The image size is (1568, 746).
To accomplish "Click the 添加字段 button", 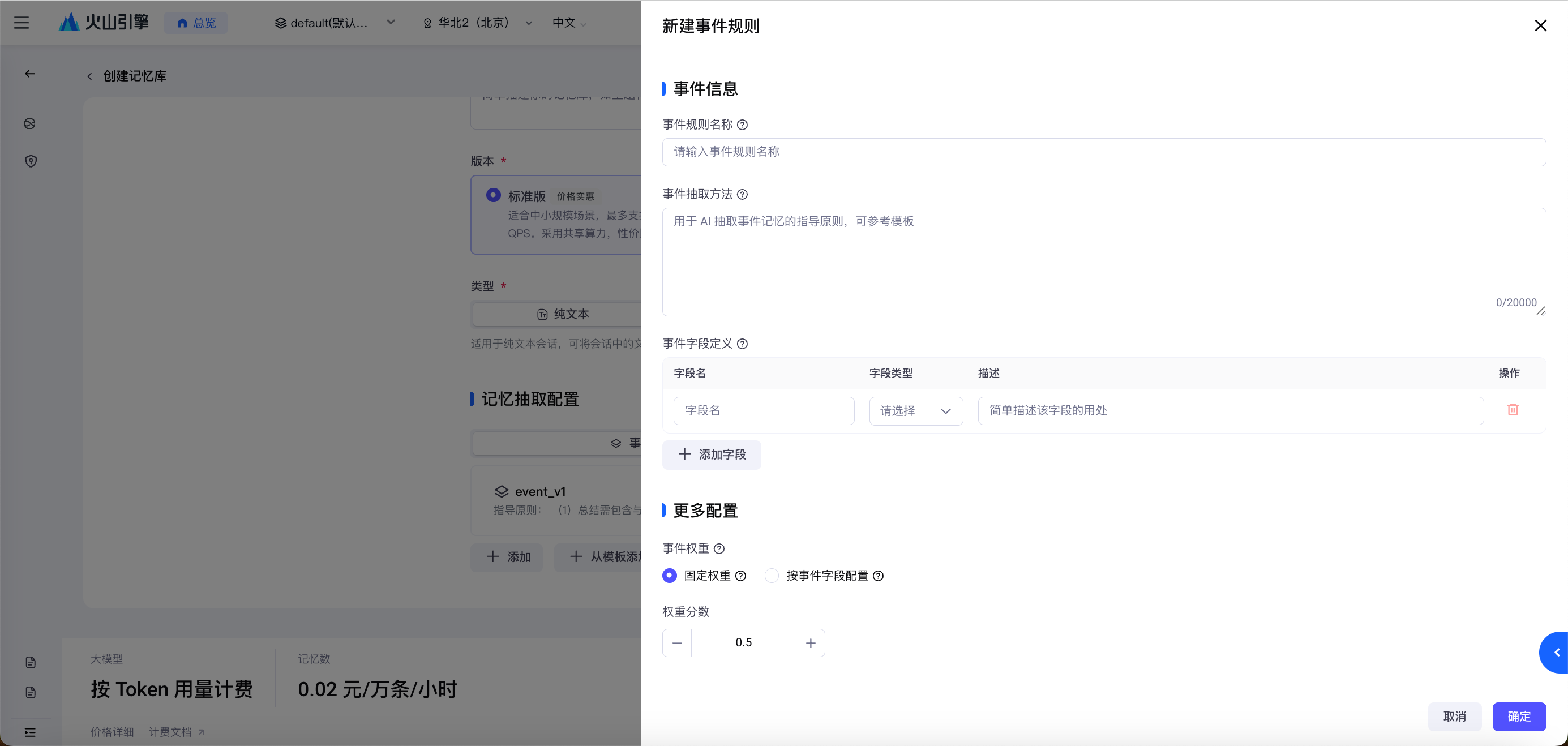I will point(712,455).
